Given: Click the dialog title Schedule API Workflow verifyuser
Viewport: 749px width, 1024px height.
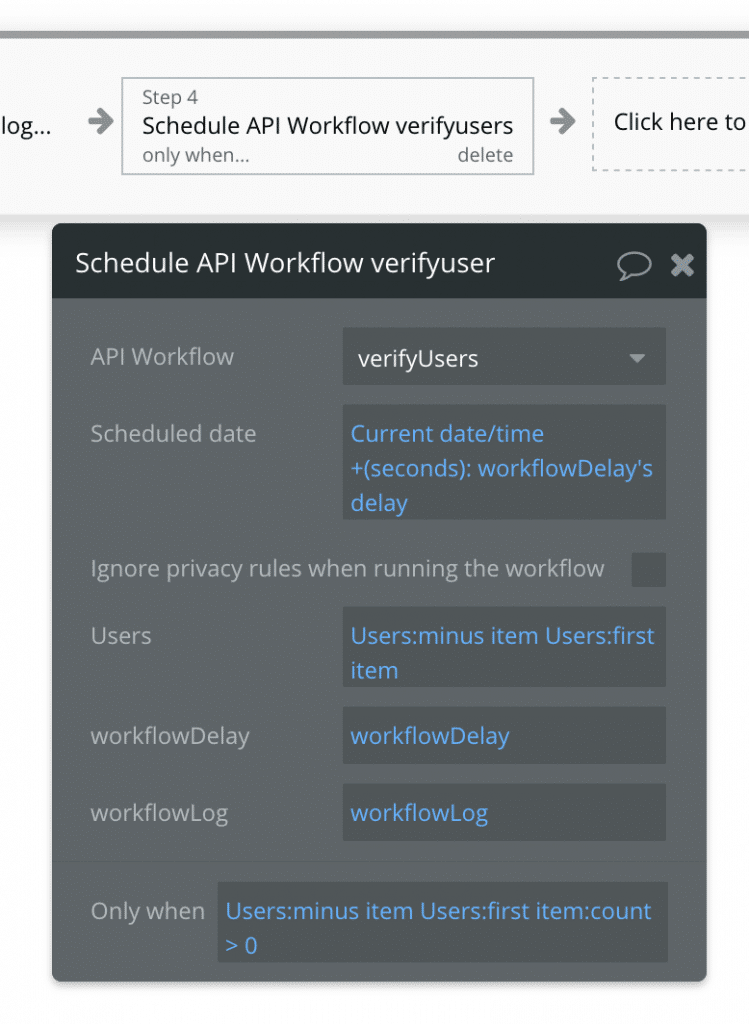Looking at the screenshot, I should tap(284, 263).
